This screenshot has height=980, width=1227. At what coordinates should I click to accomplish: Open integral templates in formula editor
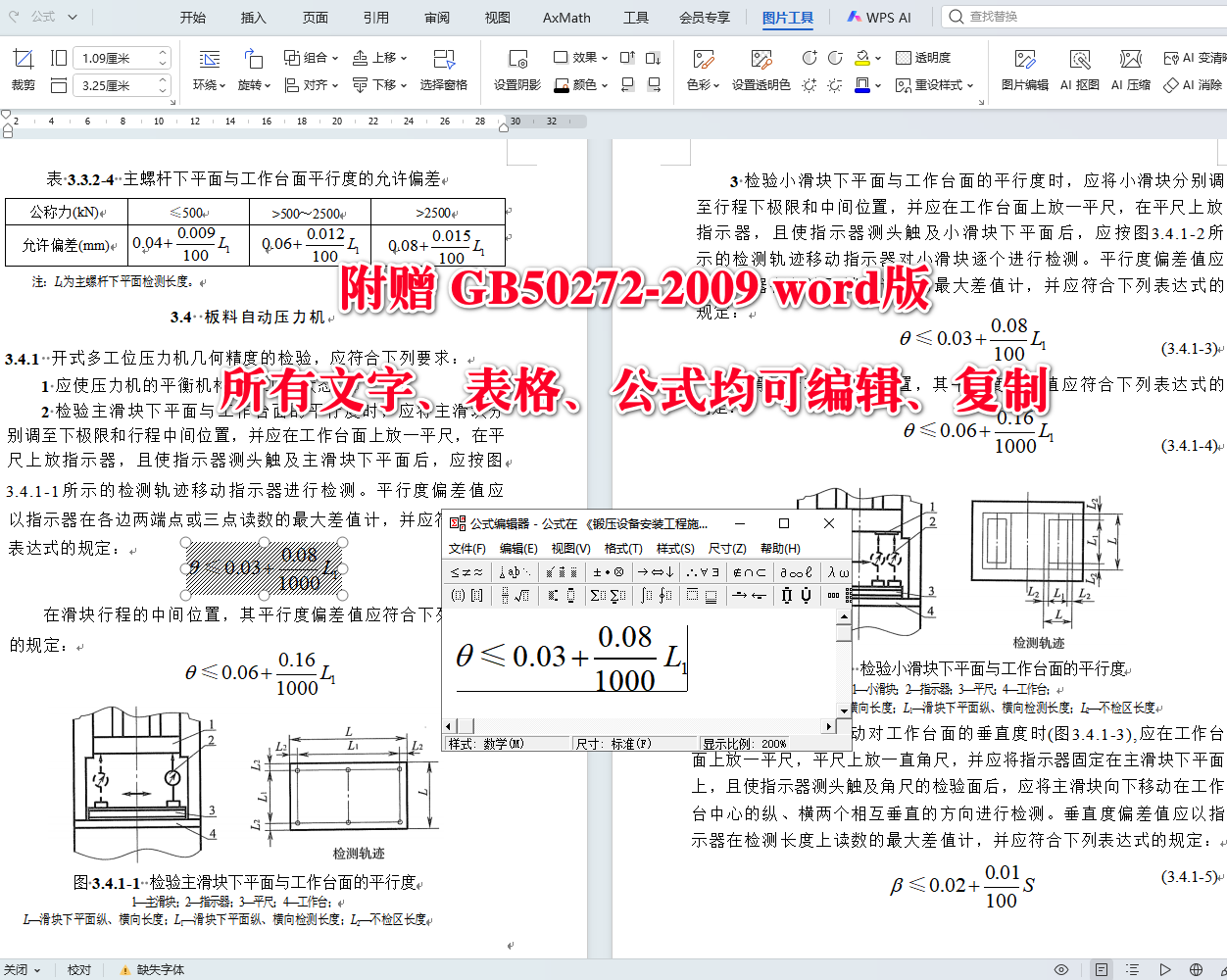point(657,595)
